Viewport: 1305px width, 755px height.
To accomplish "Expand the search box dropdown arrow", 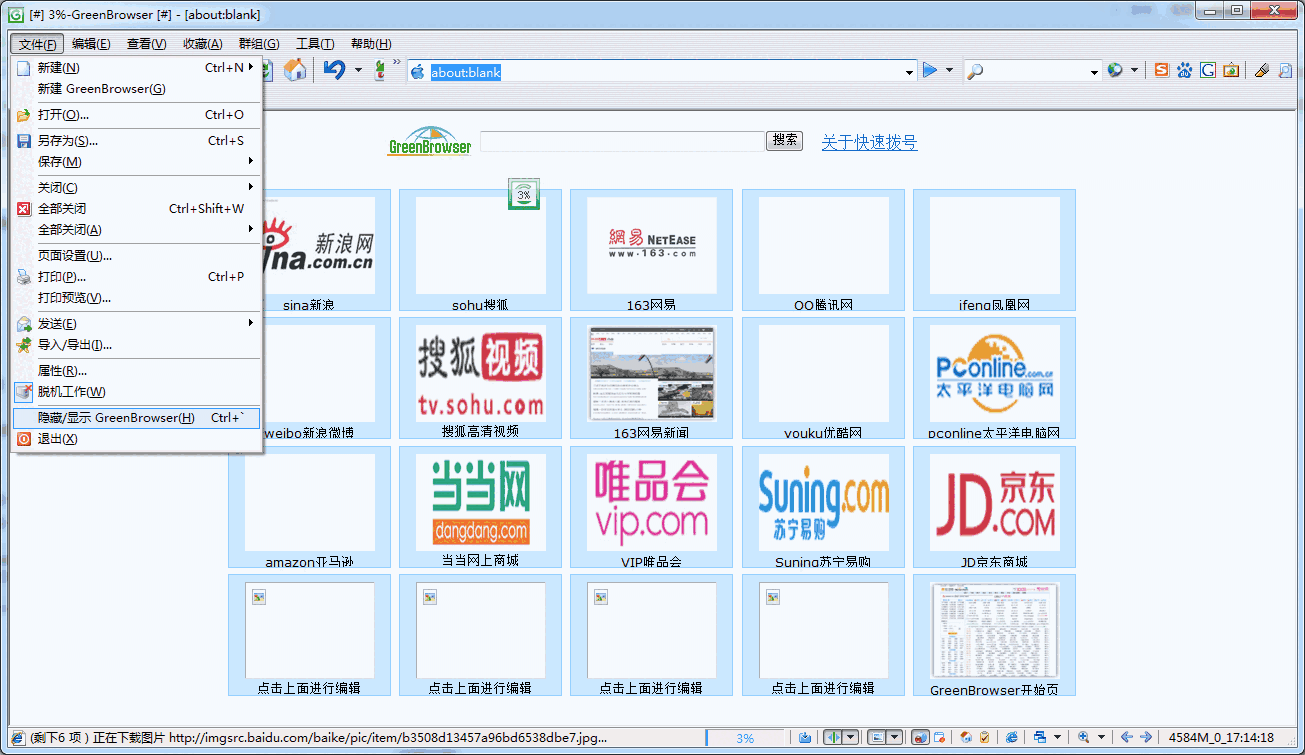I will (1094, 72).
